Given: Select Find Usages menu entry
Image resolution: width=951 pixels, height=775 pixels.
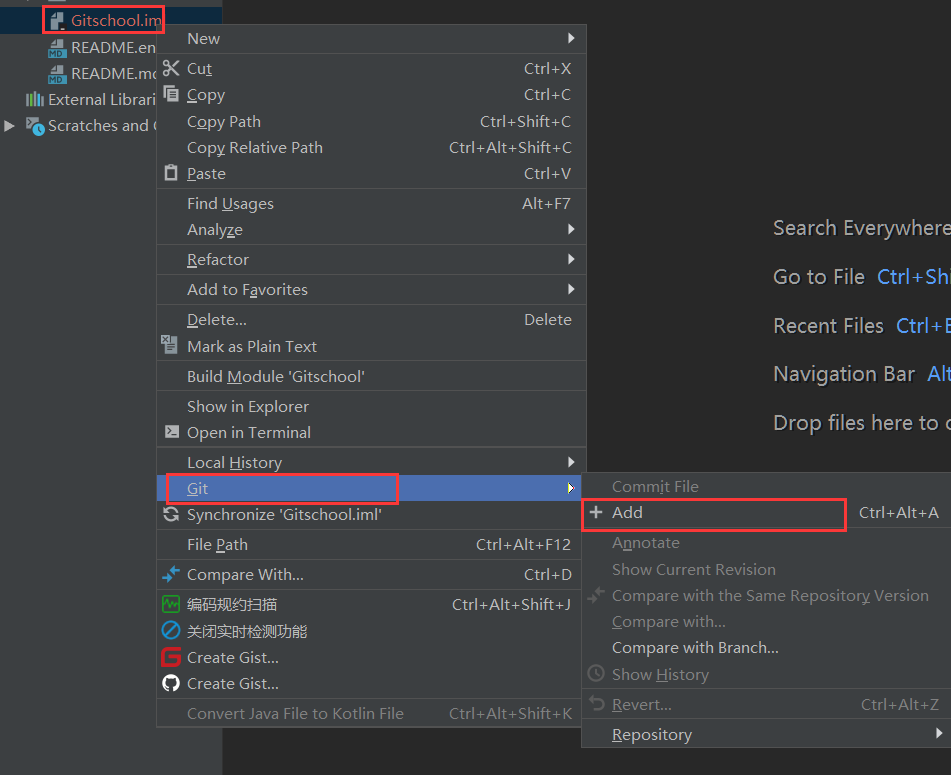Looking at the screenshot, I should (x=371, y=204).
